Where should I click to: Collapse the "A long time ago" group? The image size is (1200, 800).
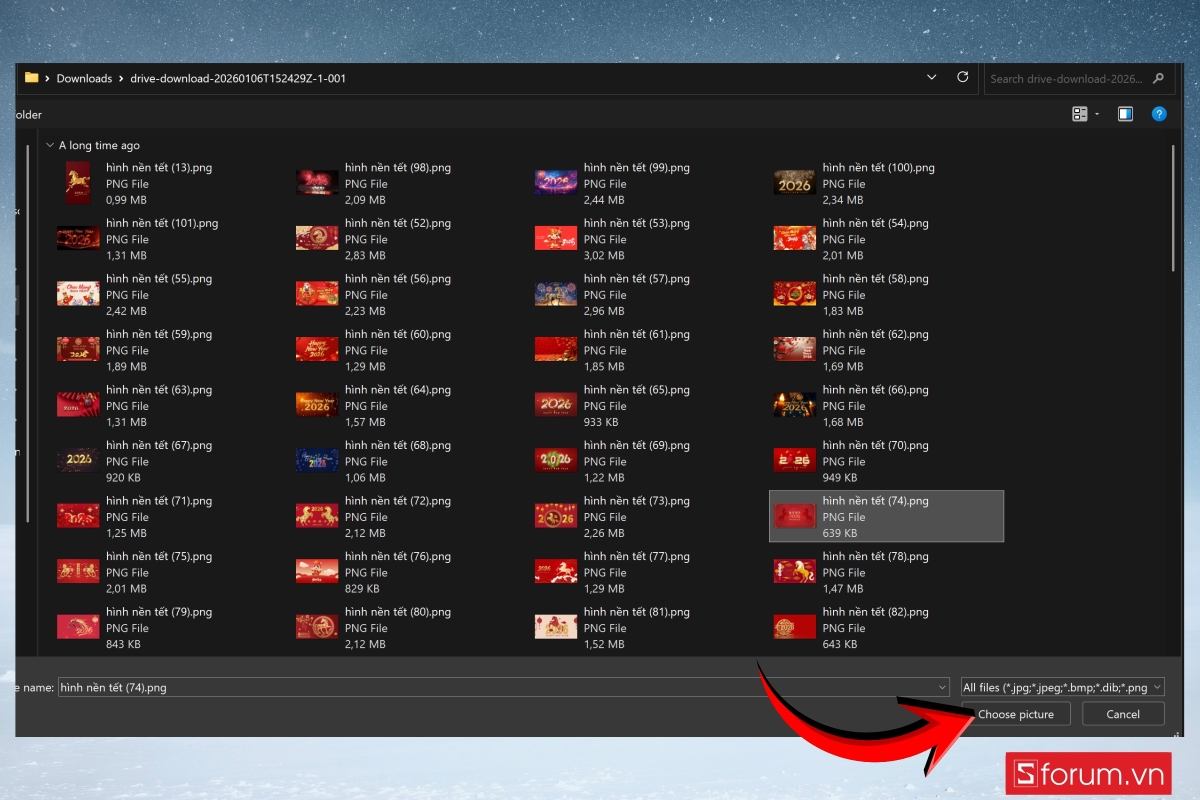click(50, 146)
